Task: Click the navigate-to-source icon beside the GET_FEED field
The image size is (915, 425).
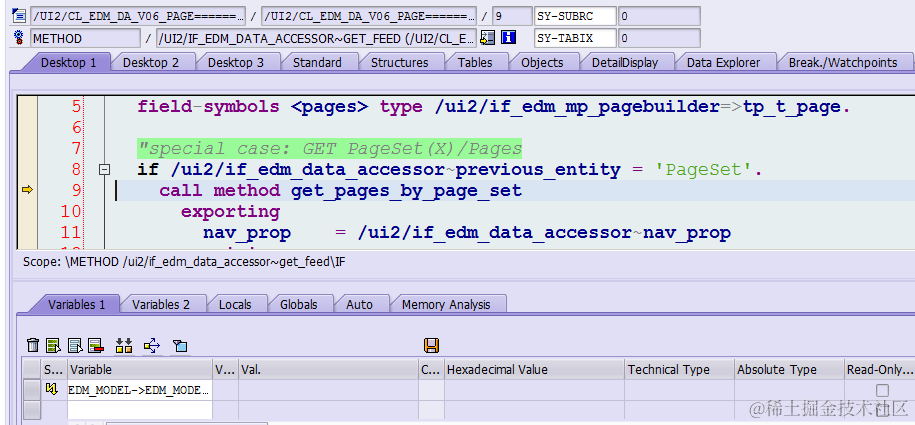Action: [487, 39]
